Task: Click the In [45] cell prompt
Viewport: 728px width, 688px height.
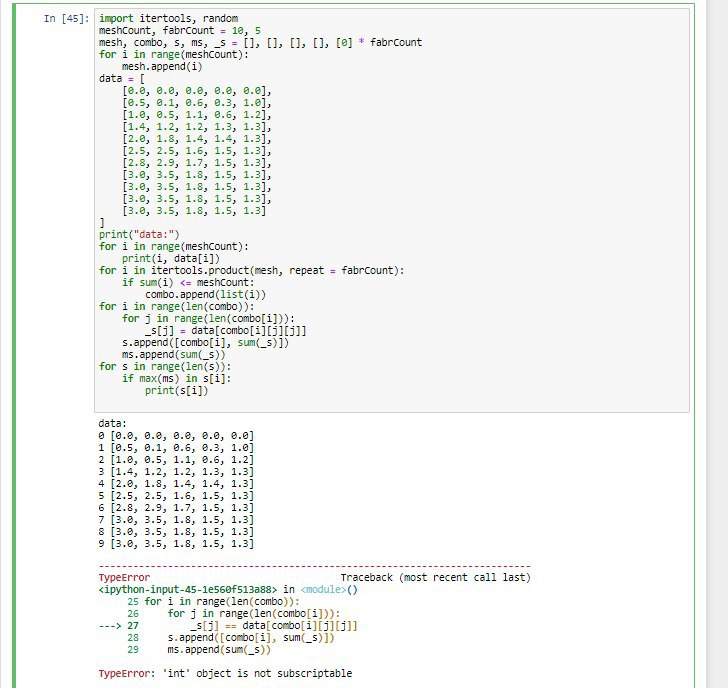Action: tap(67, 19)
